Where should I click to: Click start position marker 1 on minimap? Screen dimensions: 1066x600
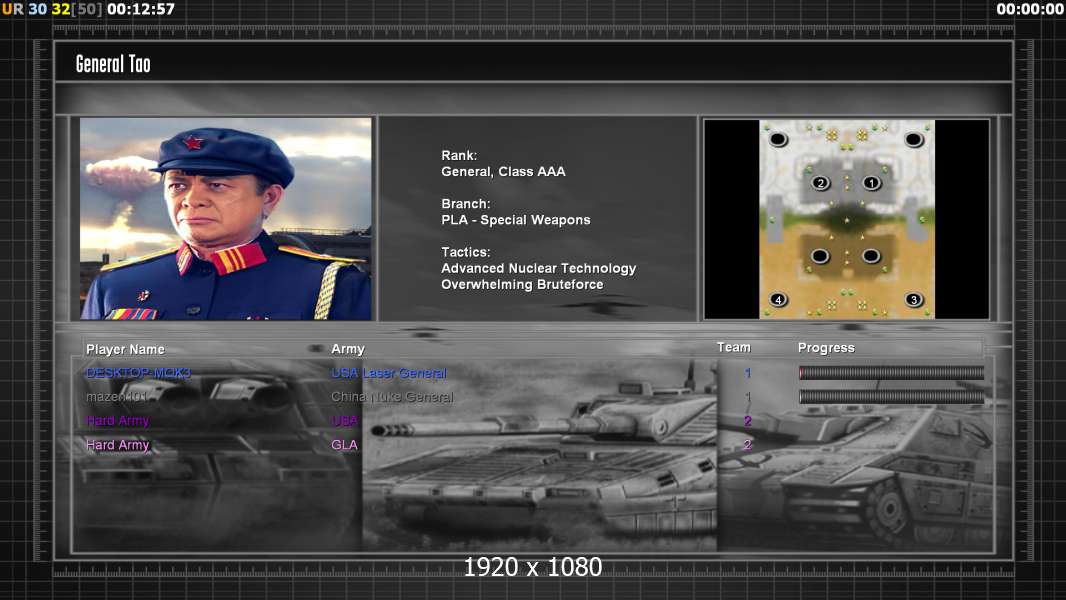pos(872,183)
